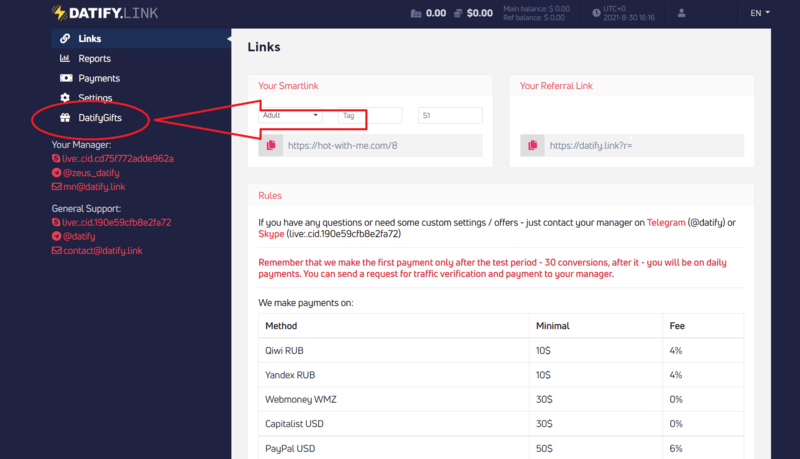800x459 pixels.
Task: Click the Telegram icon beside @datify
Action: click(x=57, y=237)
